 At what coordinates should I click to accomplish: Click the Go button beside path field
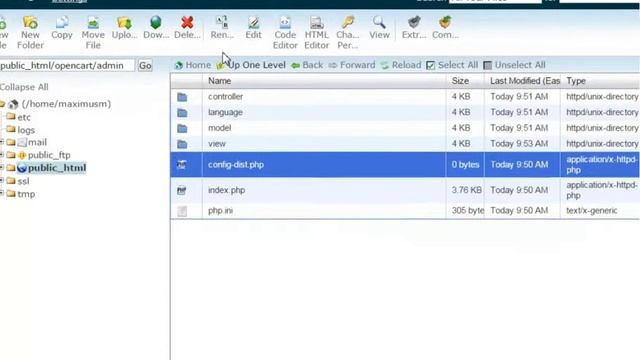(145, 65)
